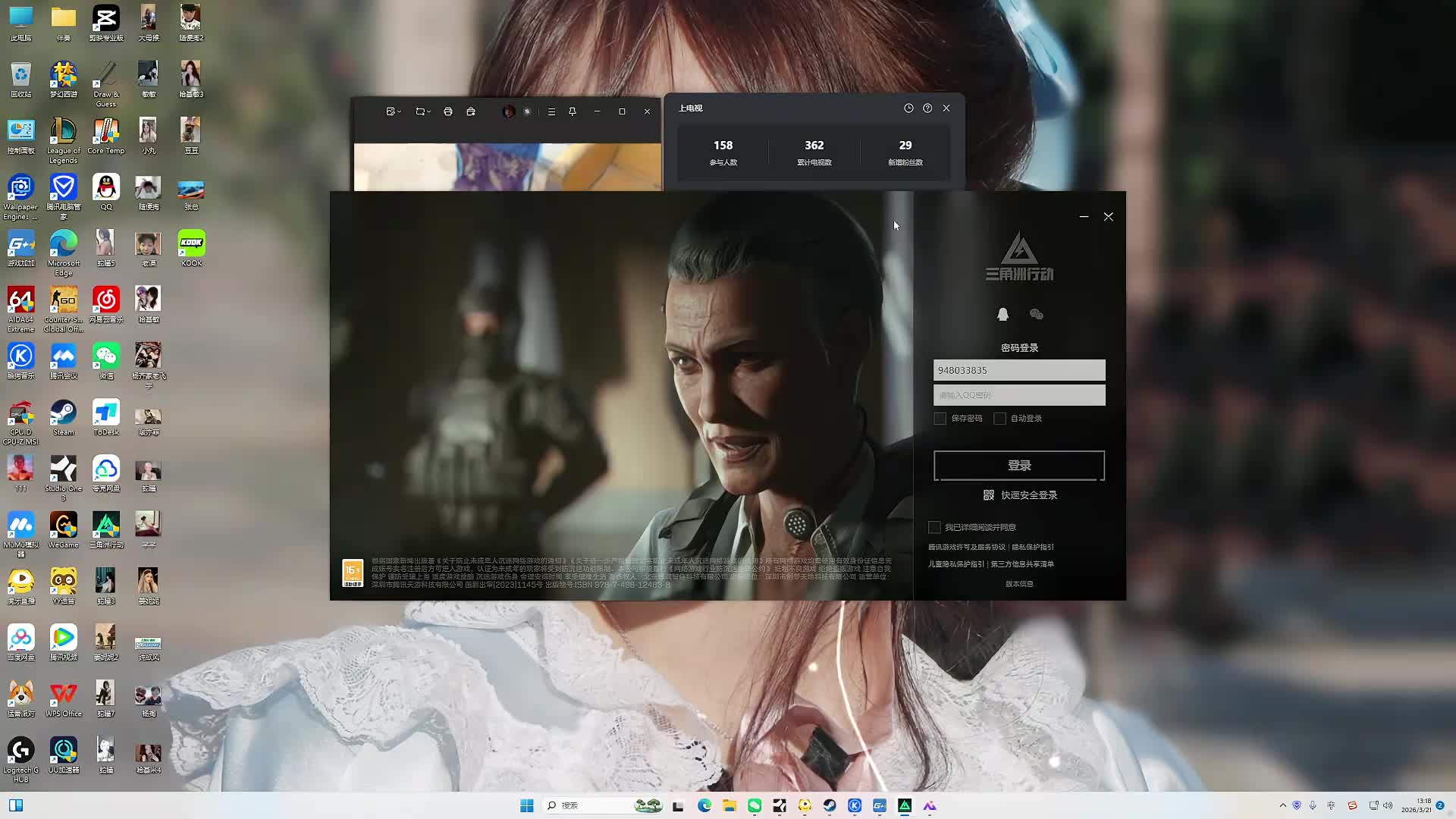Click the QR code quick login icon
Image resolution: width=1456 pixels, height=819 pixels.
pos(988,495)
